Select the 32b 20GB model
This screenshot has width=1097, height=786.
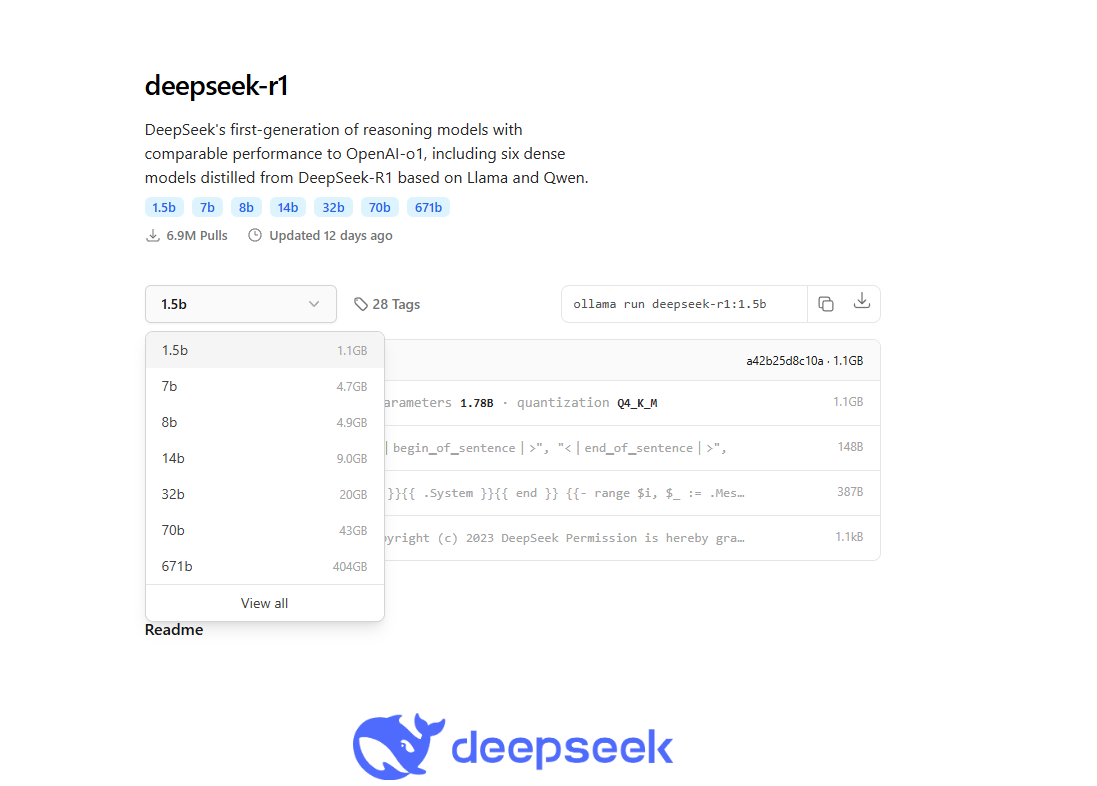pos(264,494)
